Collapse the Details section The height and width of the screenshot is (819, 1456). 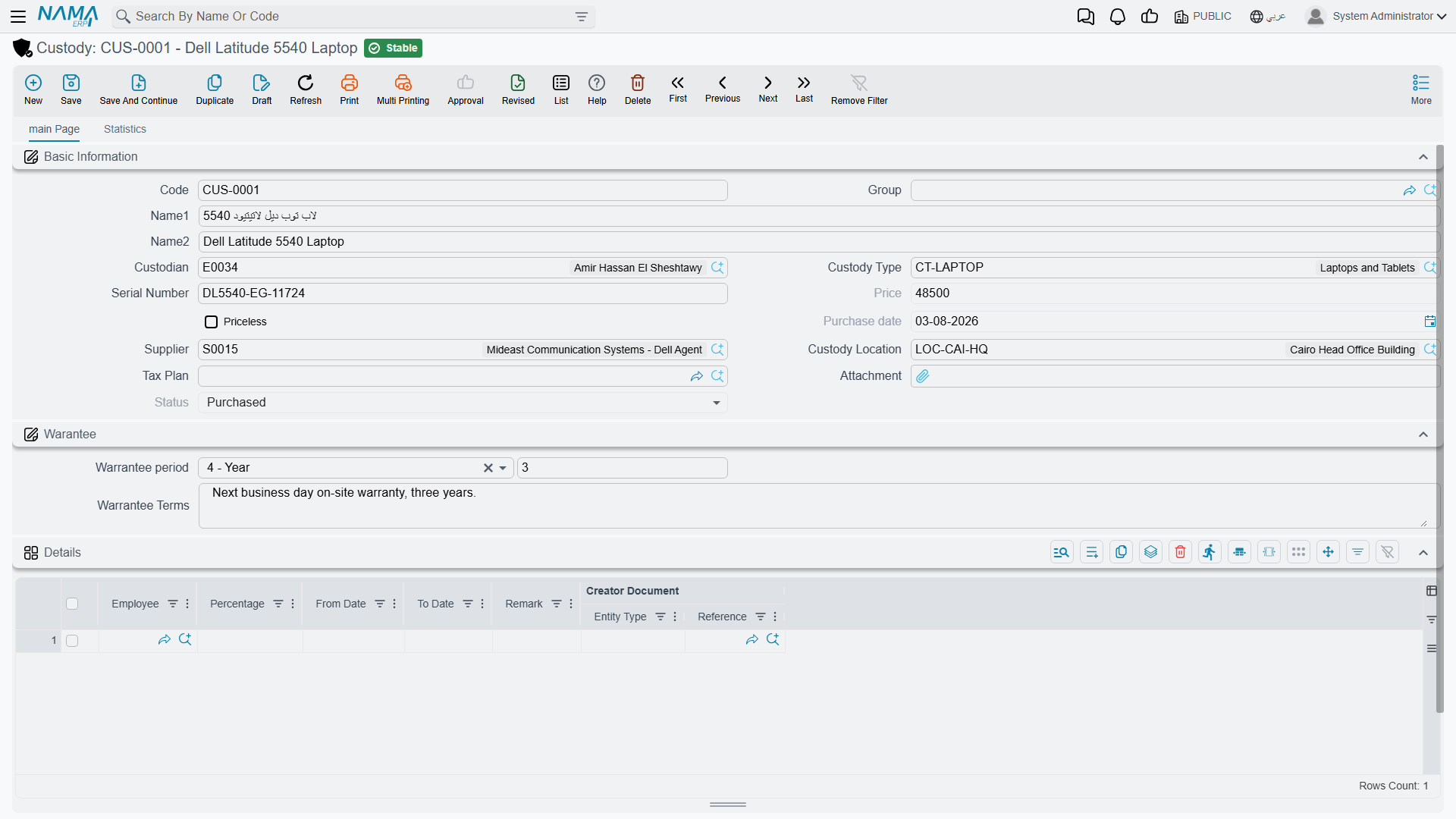tap(1423, 553)
